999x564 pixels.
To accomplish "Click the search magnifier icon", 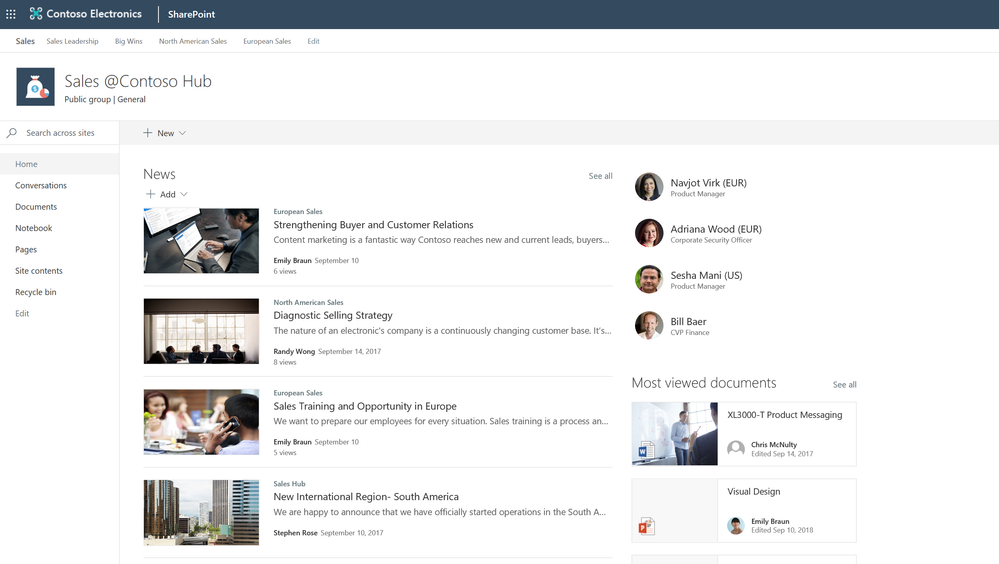I will coord(11,133).
